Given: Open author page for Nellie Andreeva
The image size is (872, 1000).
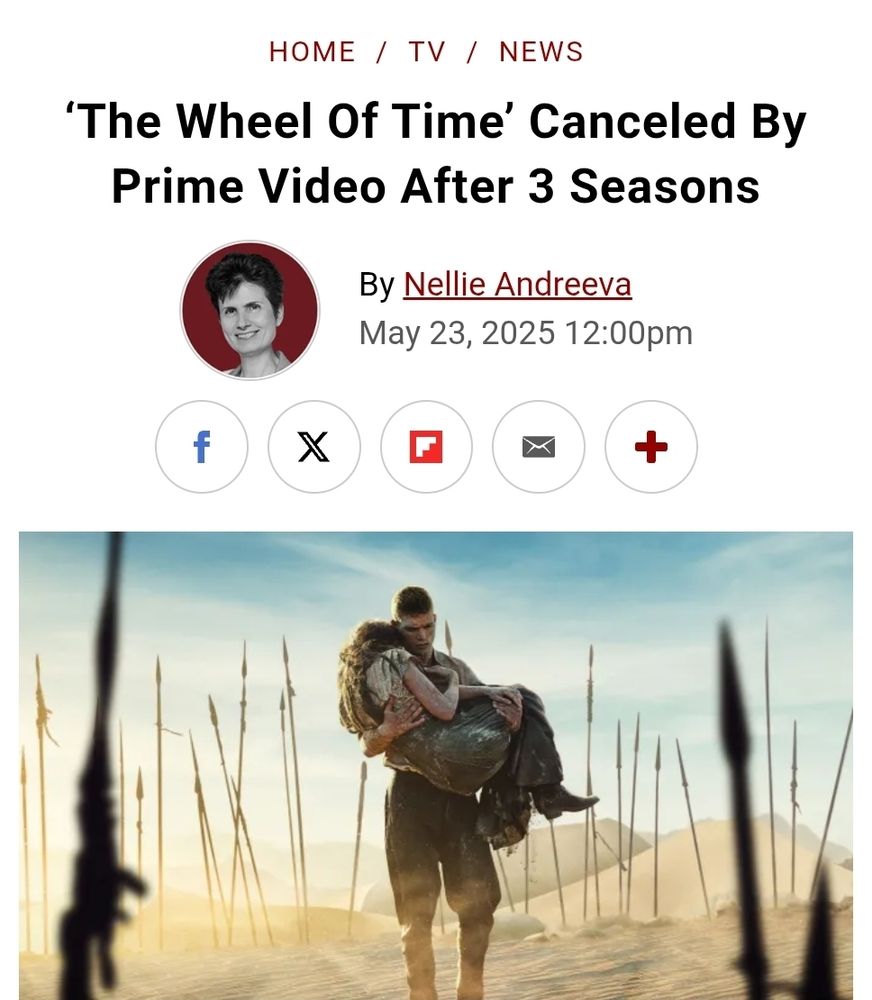Looking at the screenshot, I should click(517, 284).
